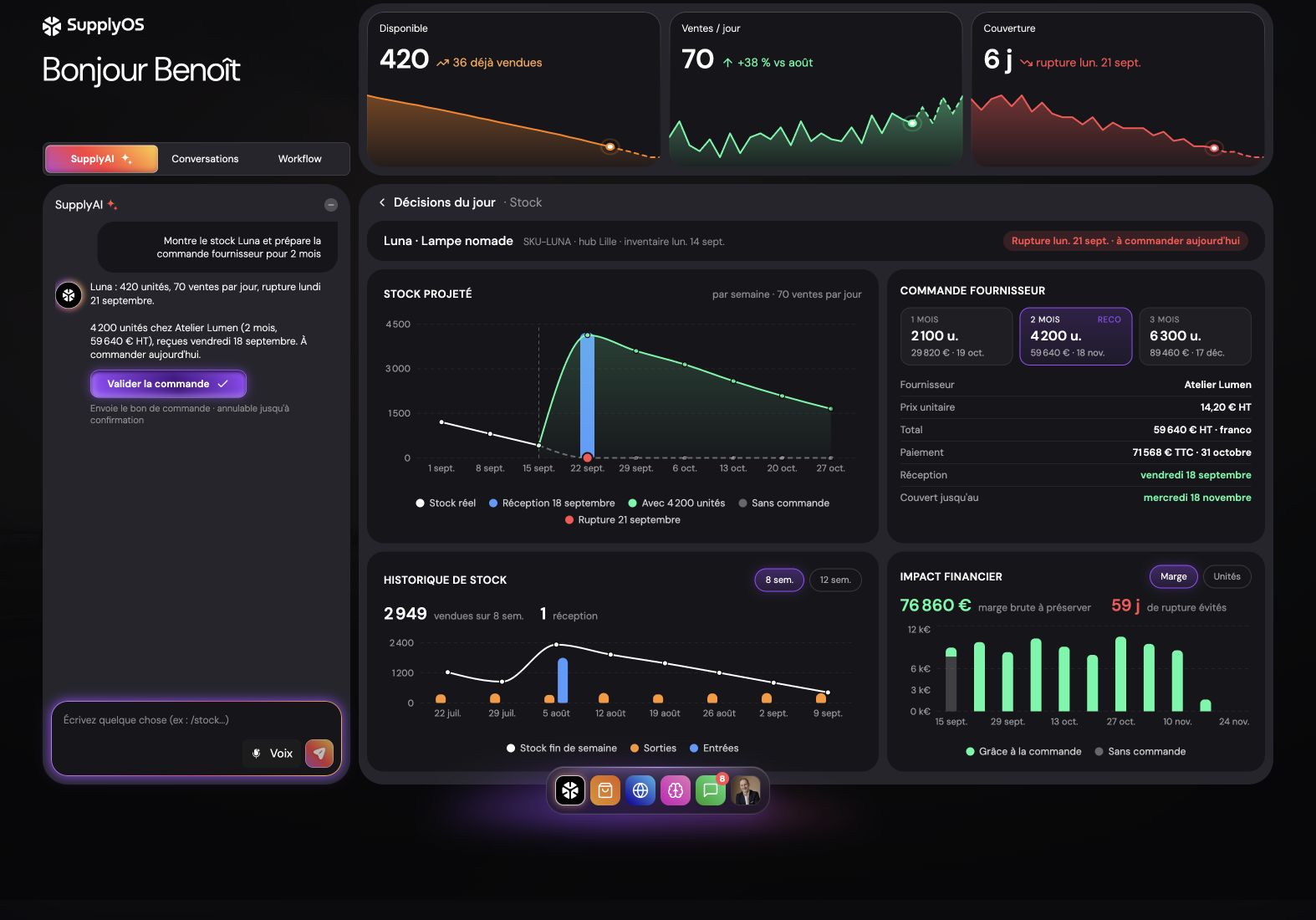Open the SupplyAI tab
This screenshot has height=920, width=1316.
point(101,159)
